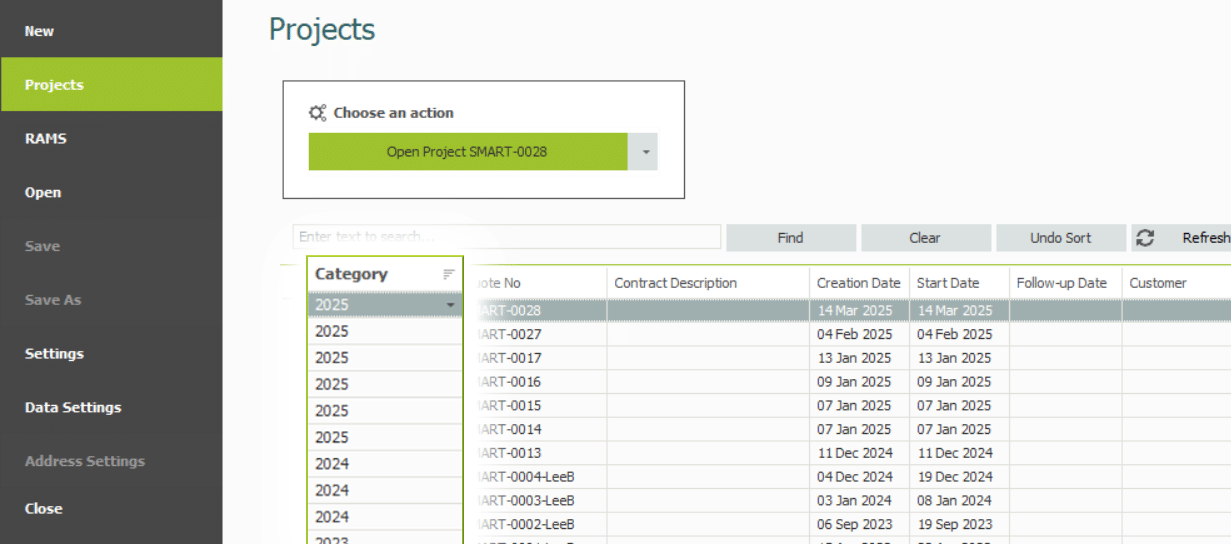Click the Contract Description column header
Viewport: 1231px width, 544px height.
click(x=675, y=283)
